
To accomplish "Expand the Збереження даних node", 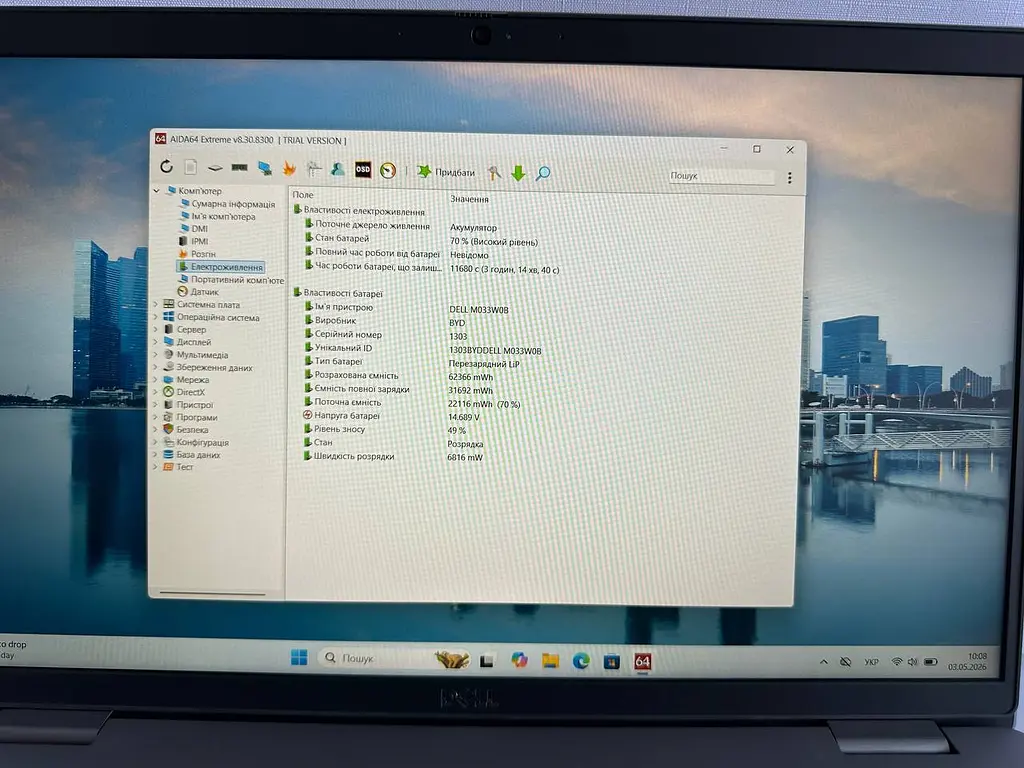I will 155,367.
